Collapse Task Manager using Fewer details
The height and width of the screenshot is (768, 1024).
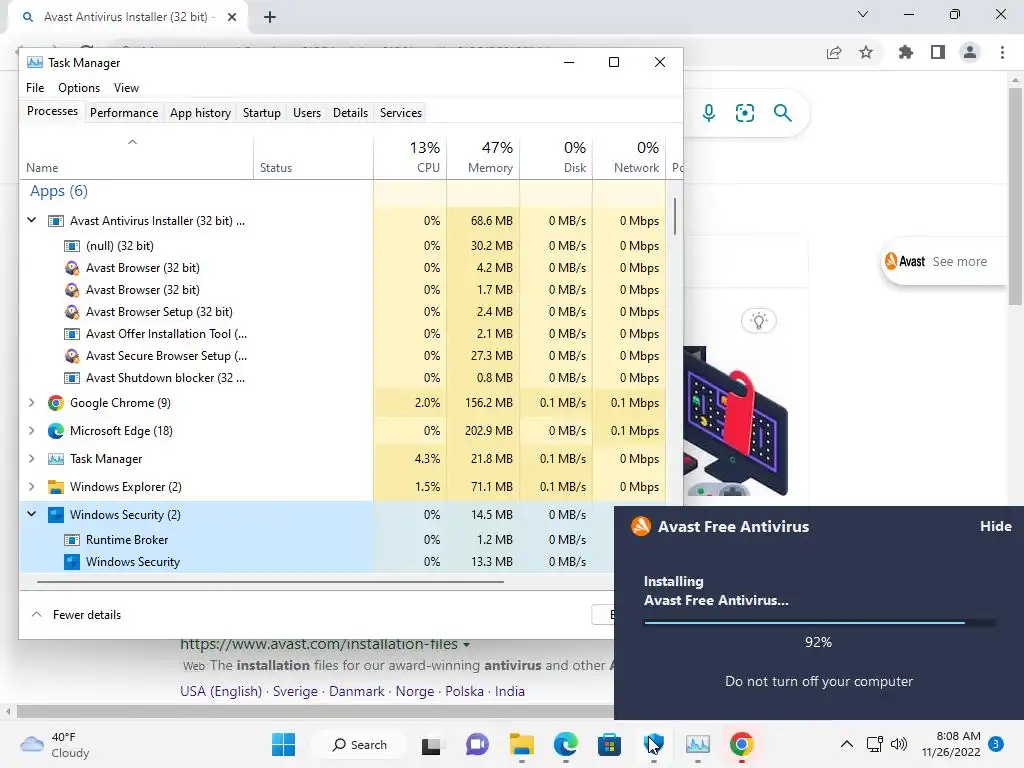pos(76,615)
